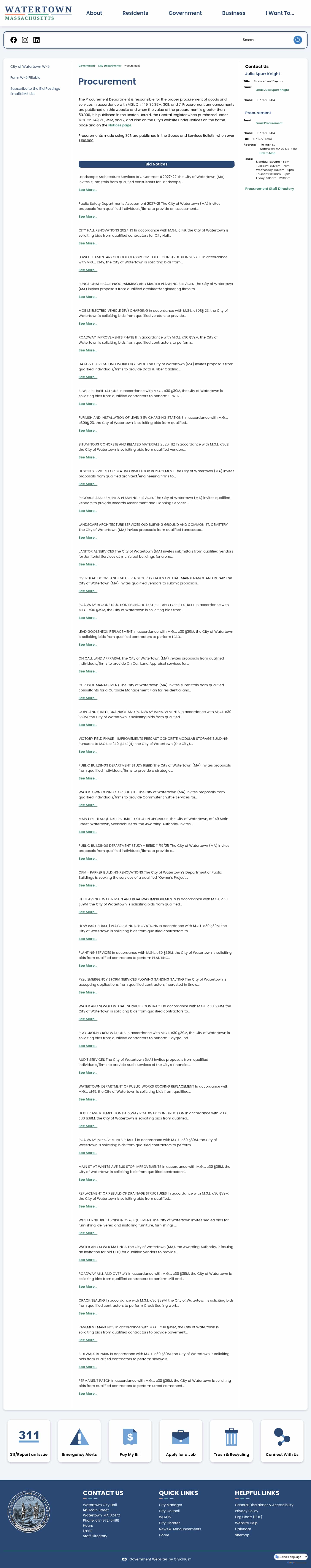The height and width of the screenshot is (1568, 311).
Task: Click the search magnifier button
Action: 298,40
